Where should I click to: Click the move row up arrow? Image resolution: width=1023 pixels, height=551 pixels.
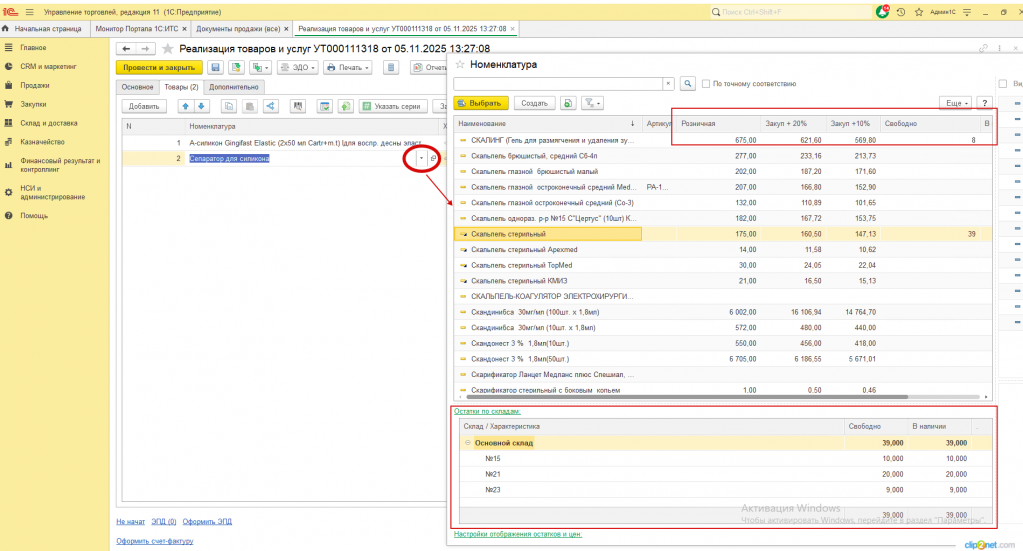pos(187,106)
